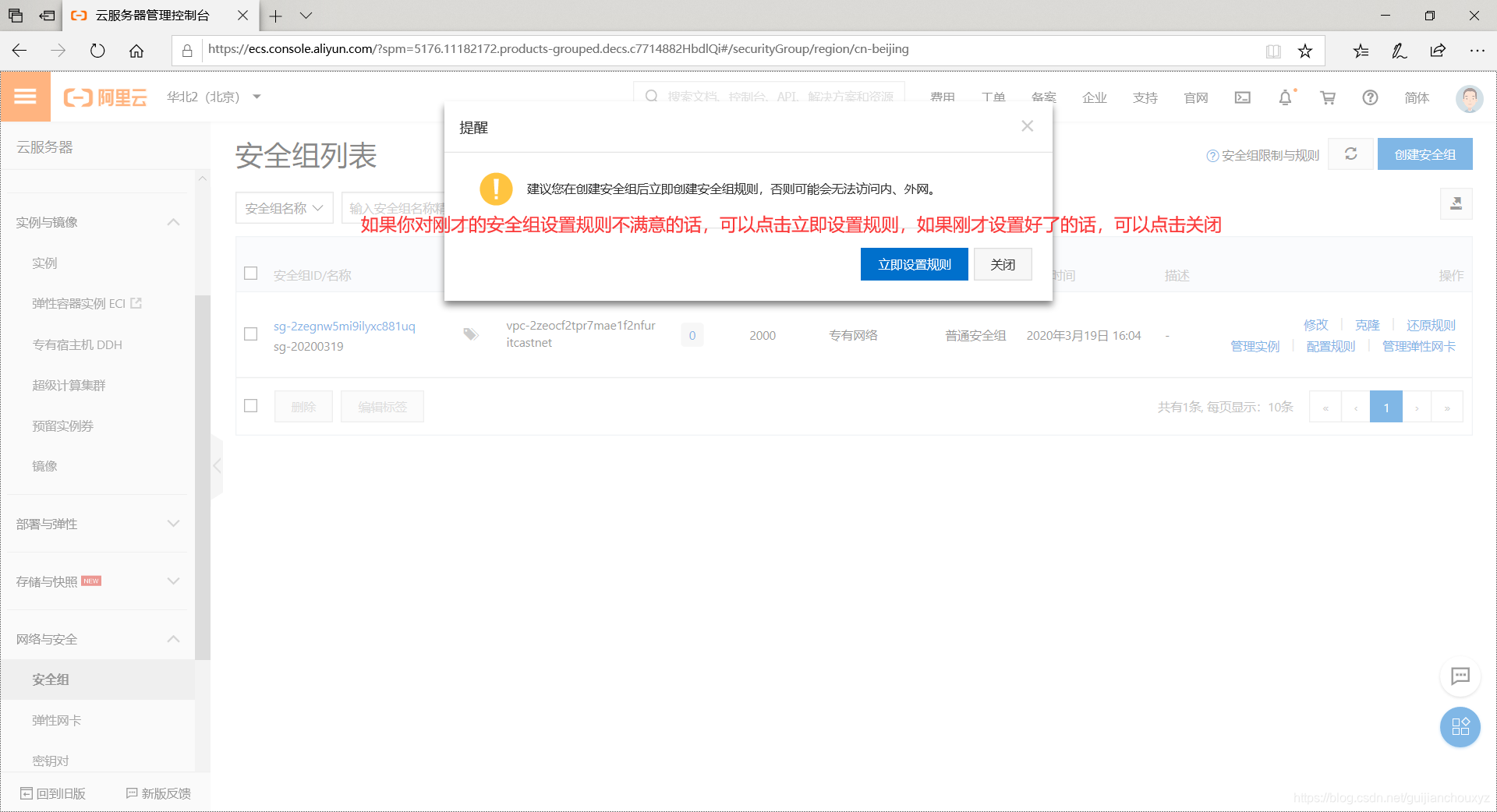Open the user avatar menu
Image resolution: width=1497 pixels, height=812 pixels.
[x=1469, y=98]
